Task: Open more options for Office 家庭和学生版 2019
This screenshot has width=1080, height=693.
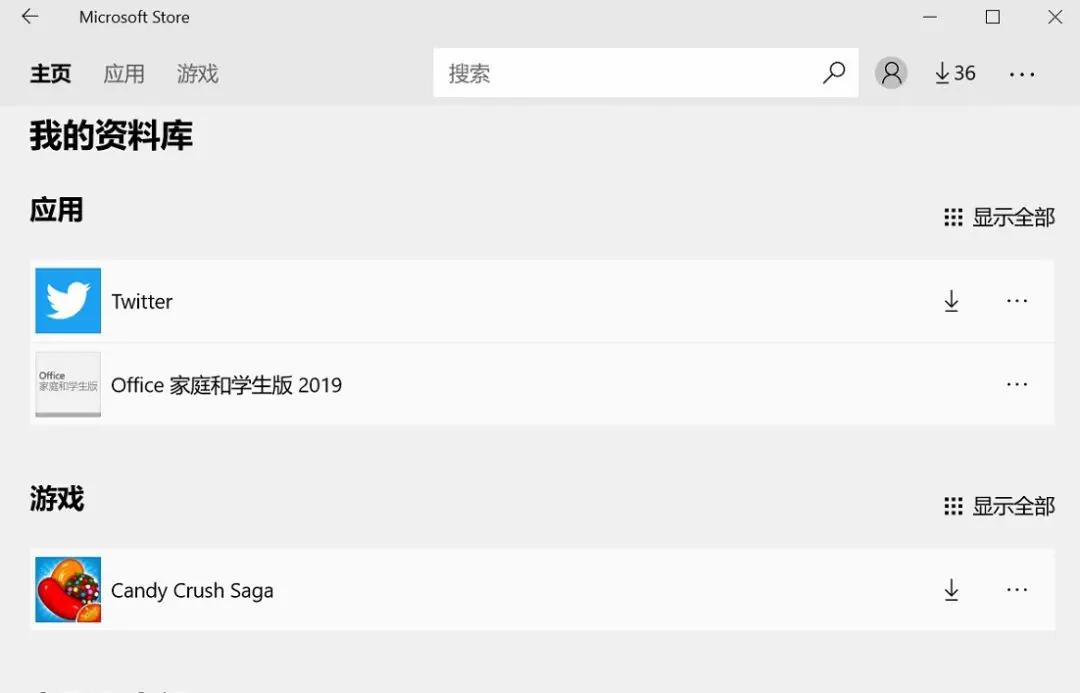Action: tap(1017, 384)
